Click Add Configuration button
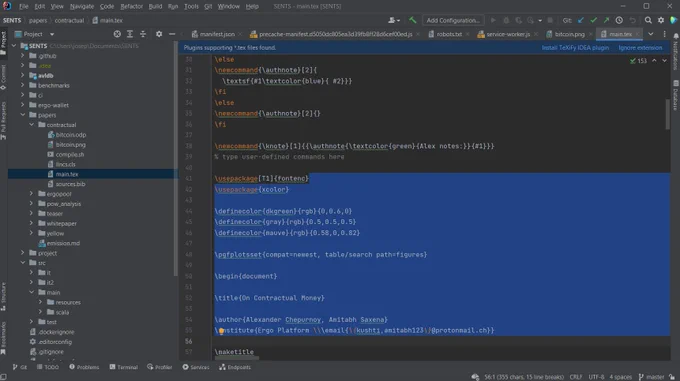 pos(453,20)
